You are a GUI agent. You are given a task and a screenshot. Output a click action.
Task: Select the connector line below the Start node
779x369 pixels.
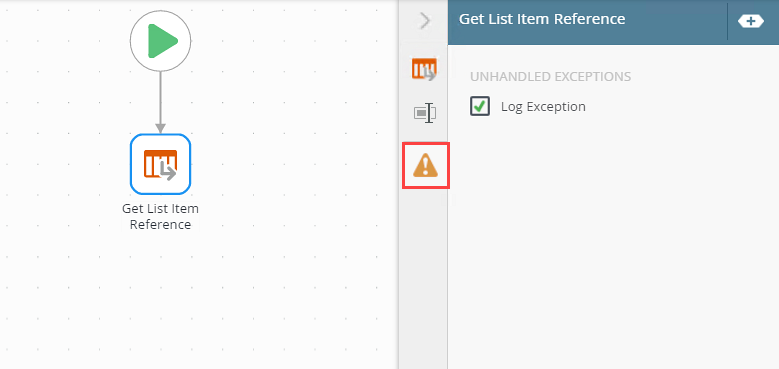coord(160,97)
